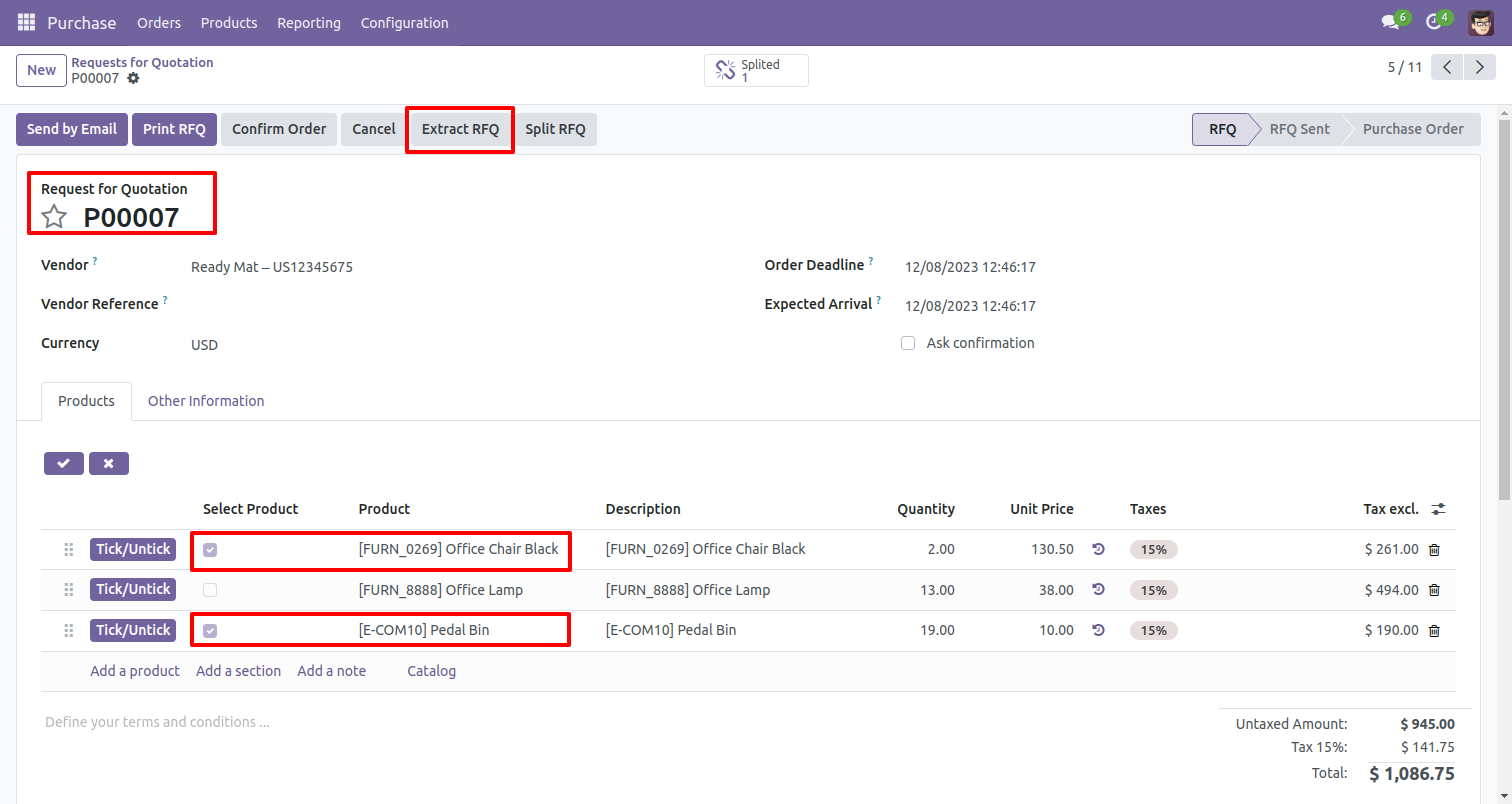The width and height of the screenshot is (1512, 804).
Task: Click the Vendor Reference input field
Action: click(460, 305)
